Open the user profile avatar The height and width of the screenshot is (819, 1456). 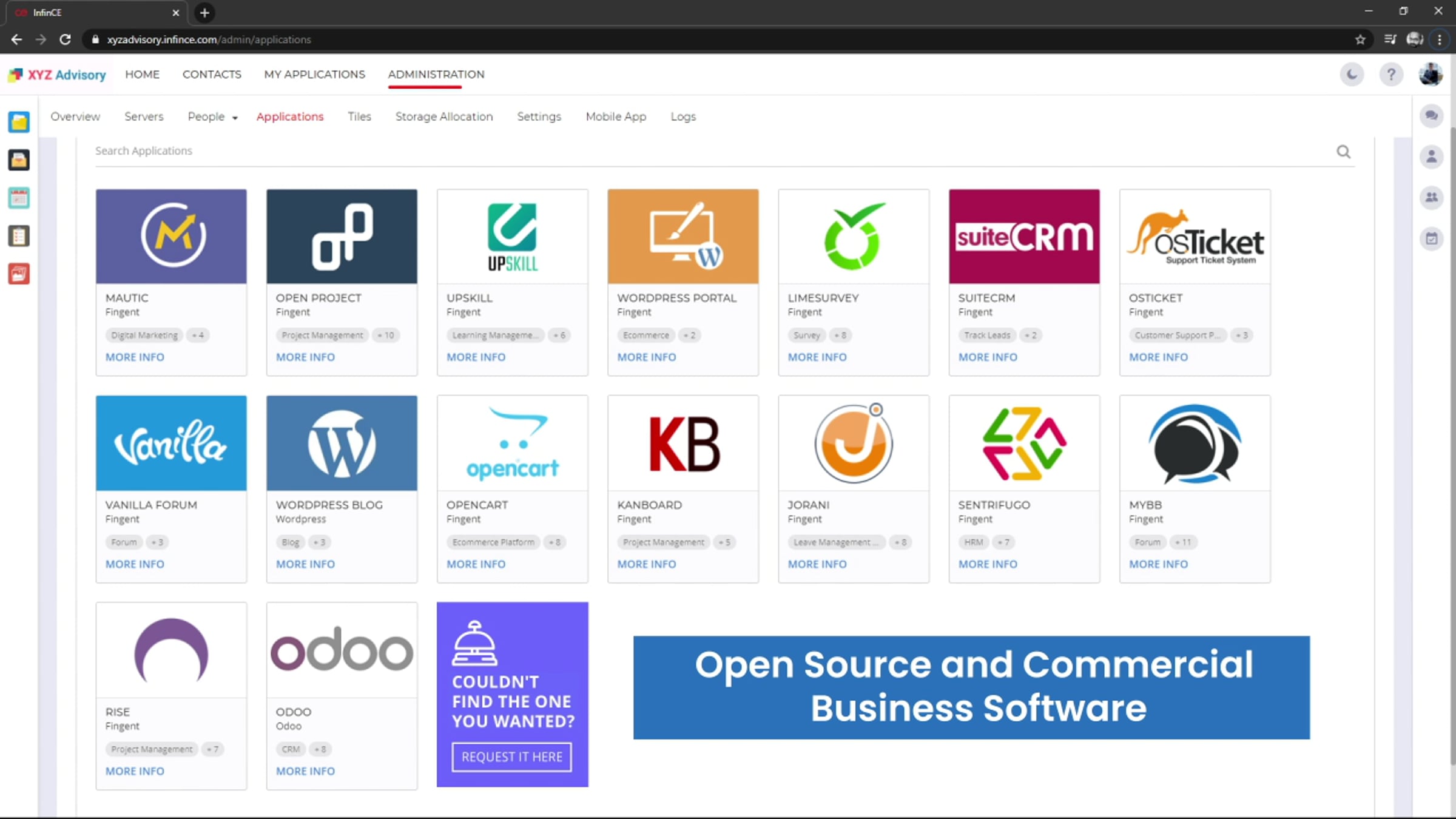point(1431,75)
